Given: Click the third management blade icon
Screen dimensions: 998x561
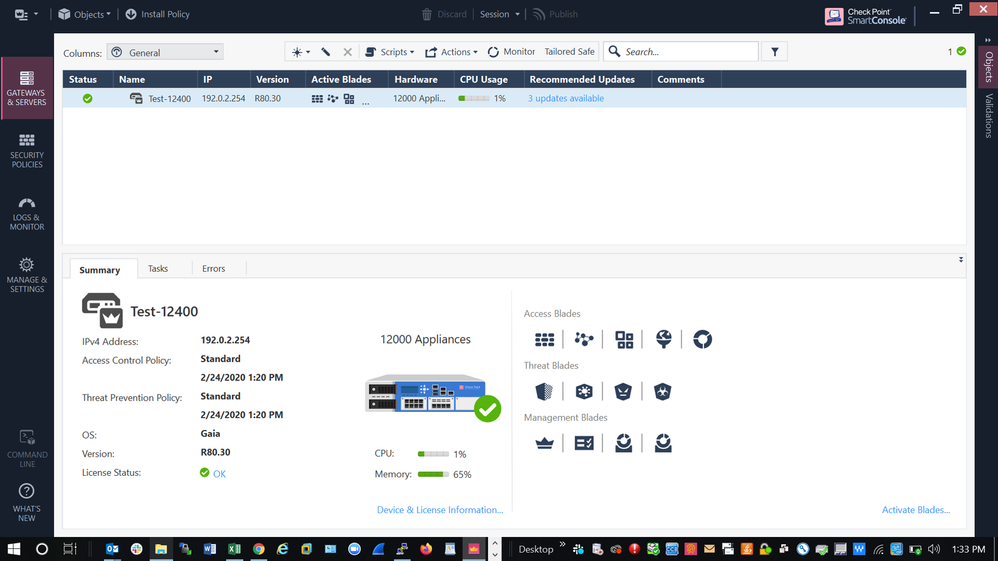Looking at the screenshot, I should click(624, 443).
